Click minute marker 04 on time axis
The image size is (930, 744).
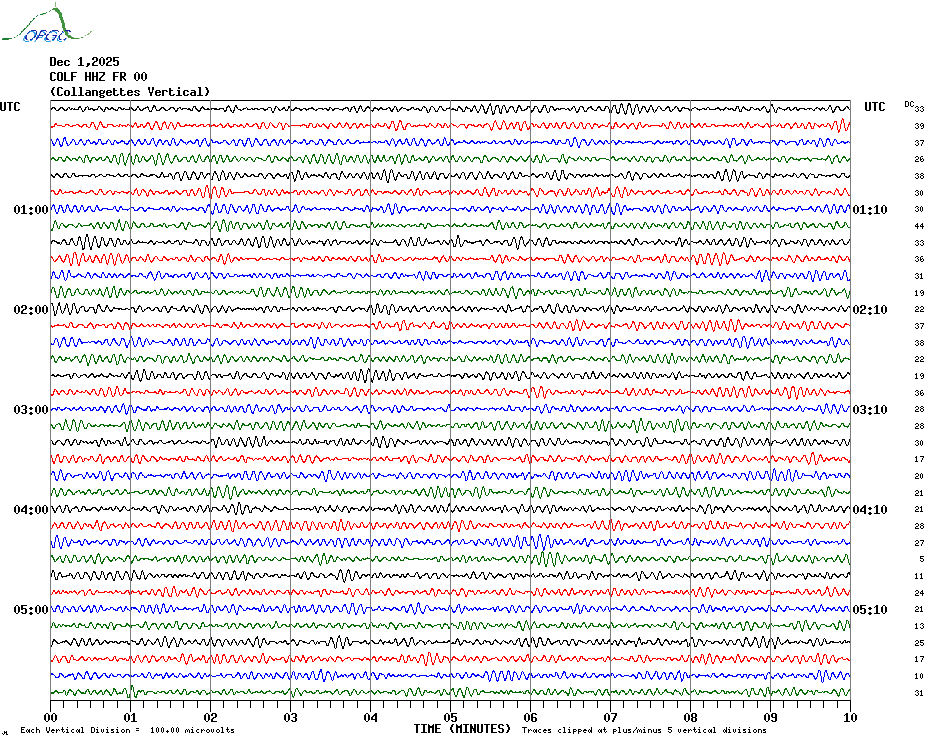point(371,717)
